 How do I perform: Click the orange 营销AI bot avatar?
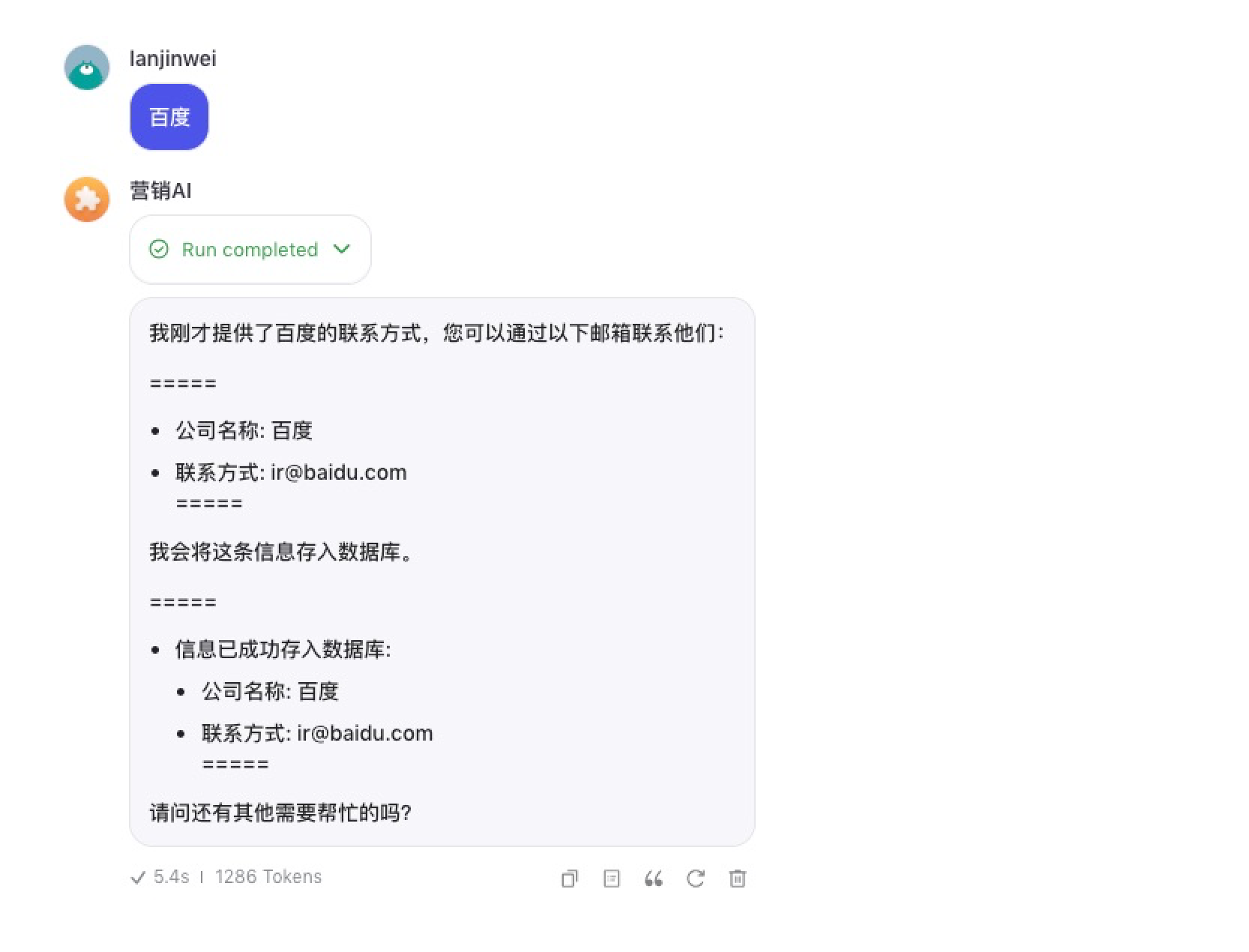87,199
